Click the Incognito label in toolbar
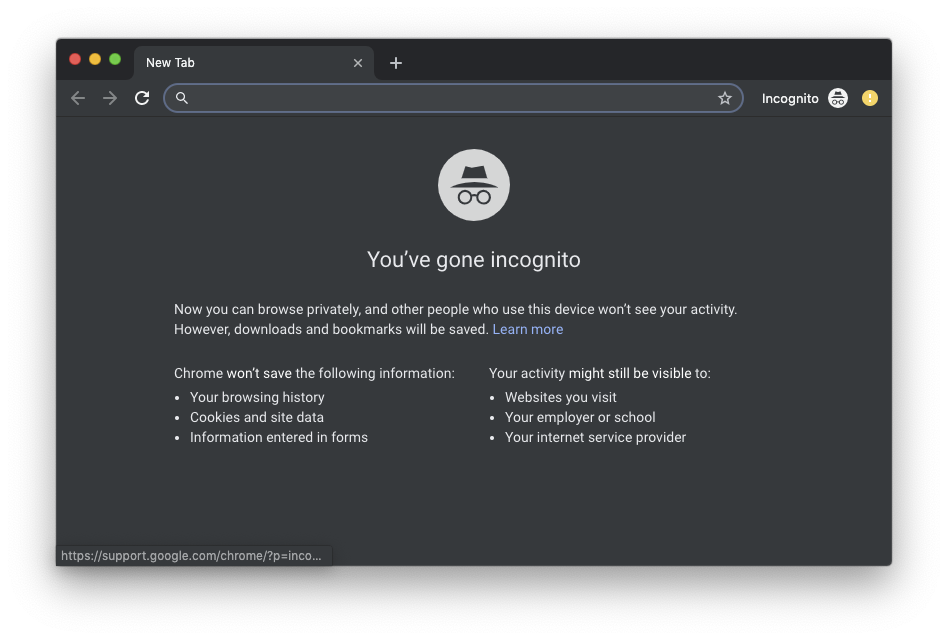This screenshot has height=640, width=948. (790, 99)
